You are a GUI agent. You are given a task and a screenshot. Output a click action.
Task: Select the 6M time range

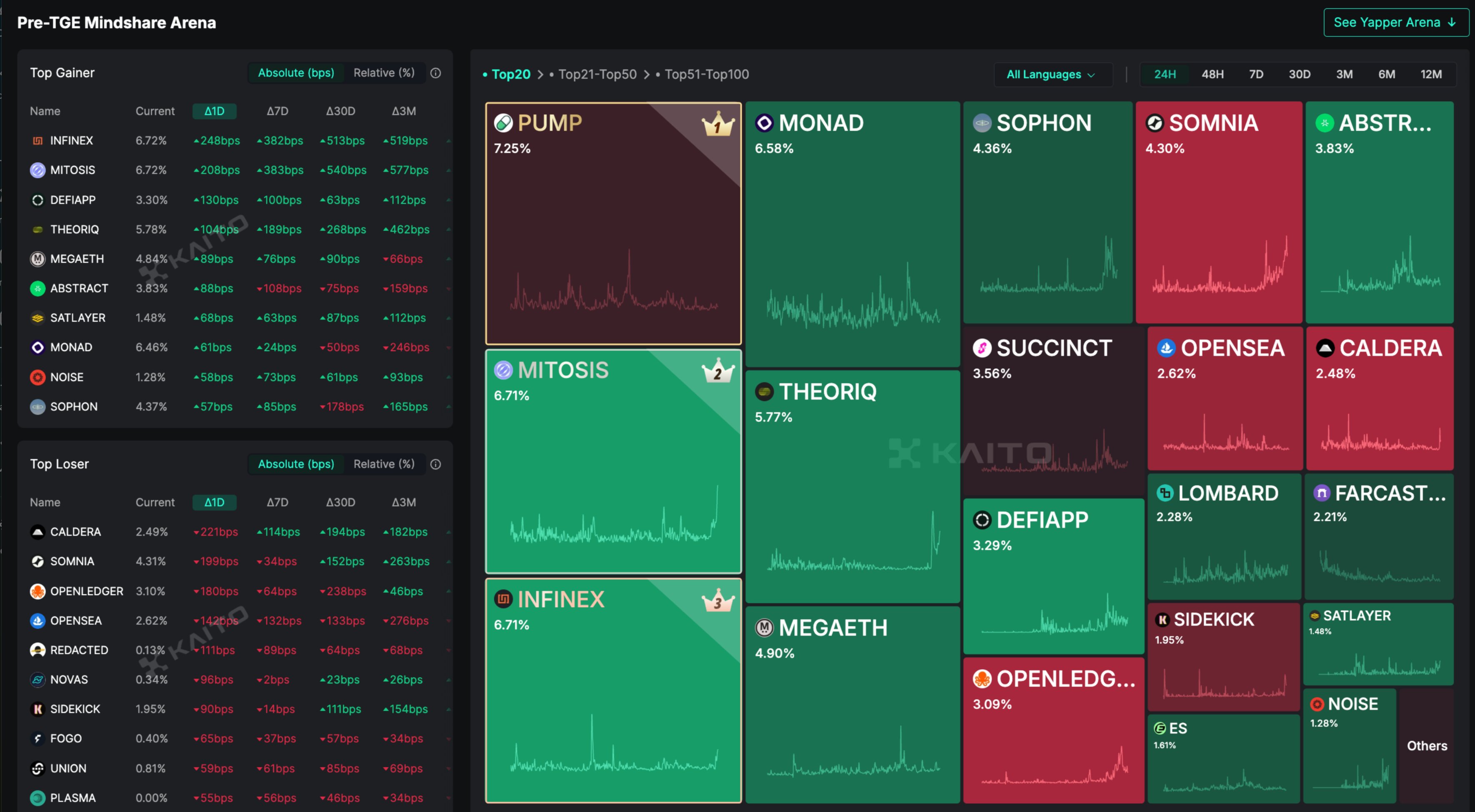(x=1386, y=75)
